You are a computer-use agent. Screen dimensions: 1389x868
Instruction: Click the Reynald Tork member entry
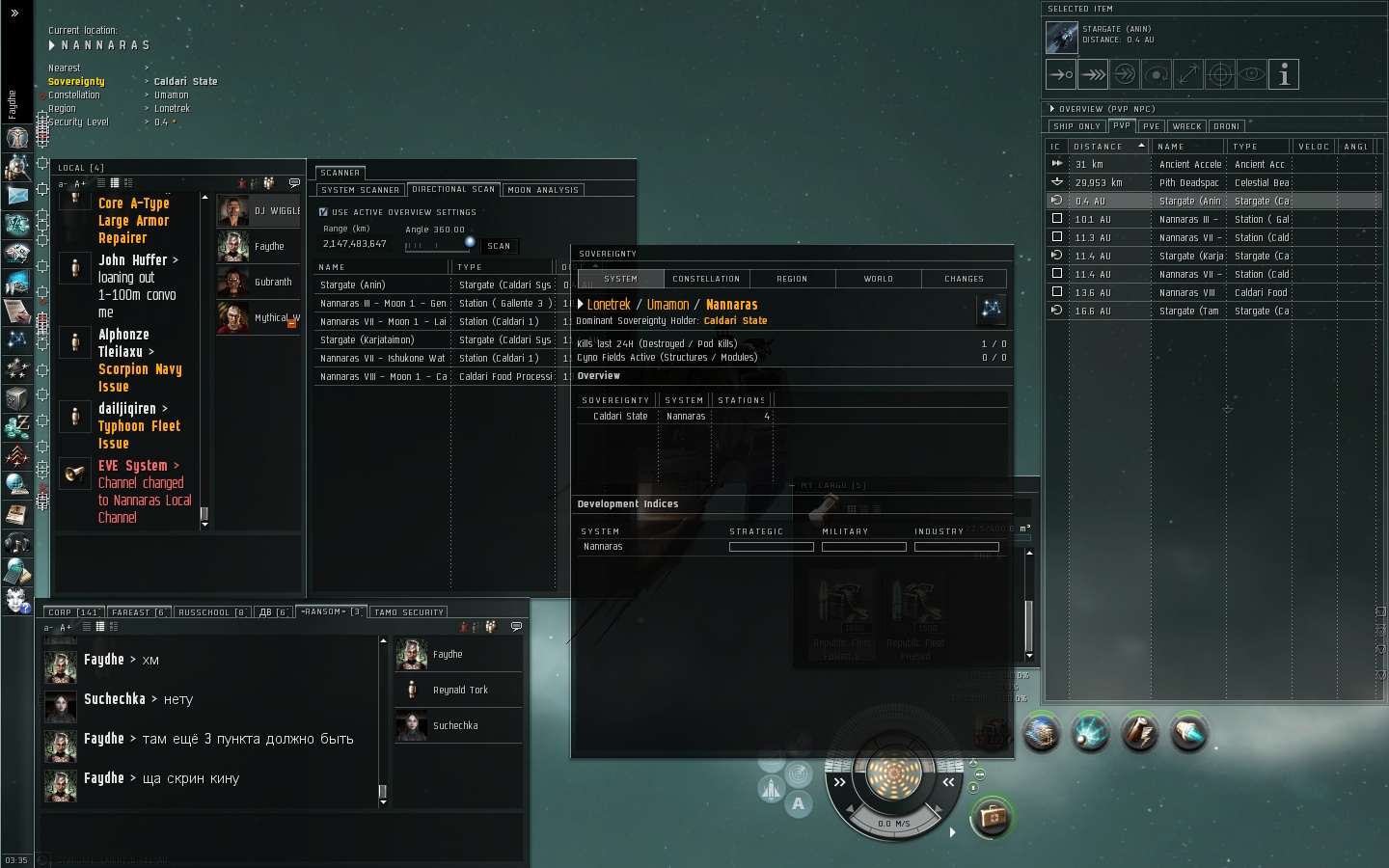pyautogui.click(x=458, y=690)
